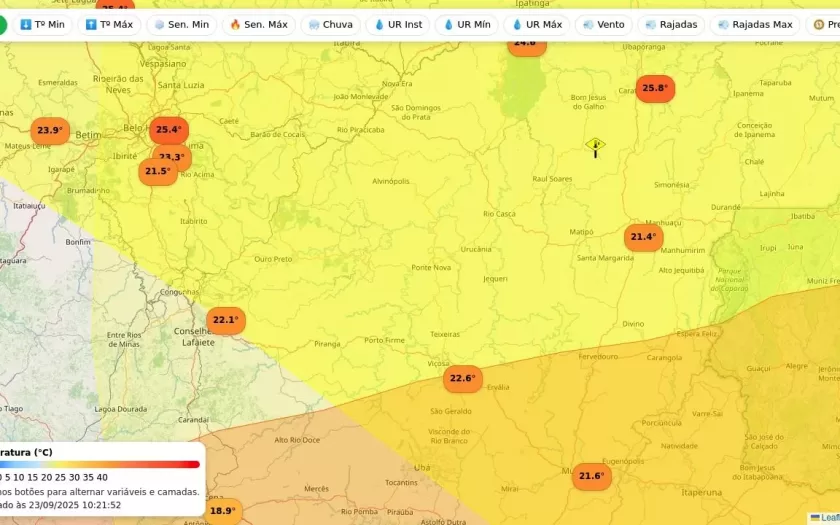Open the Leaflet attribution link

828,517
